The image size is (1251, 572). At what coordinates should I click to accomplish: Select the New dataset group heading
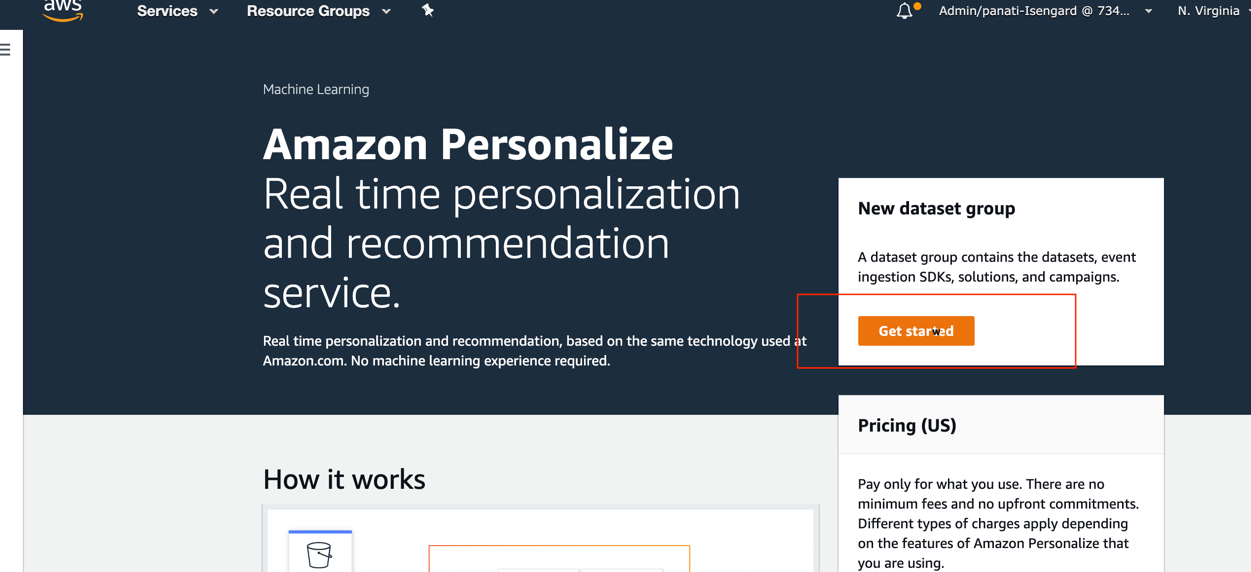point(936,208)
